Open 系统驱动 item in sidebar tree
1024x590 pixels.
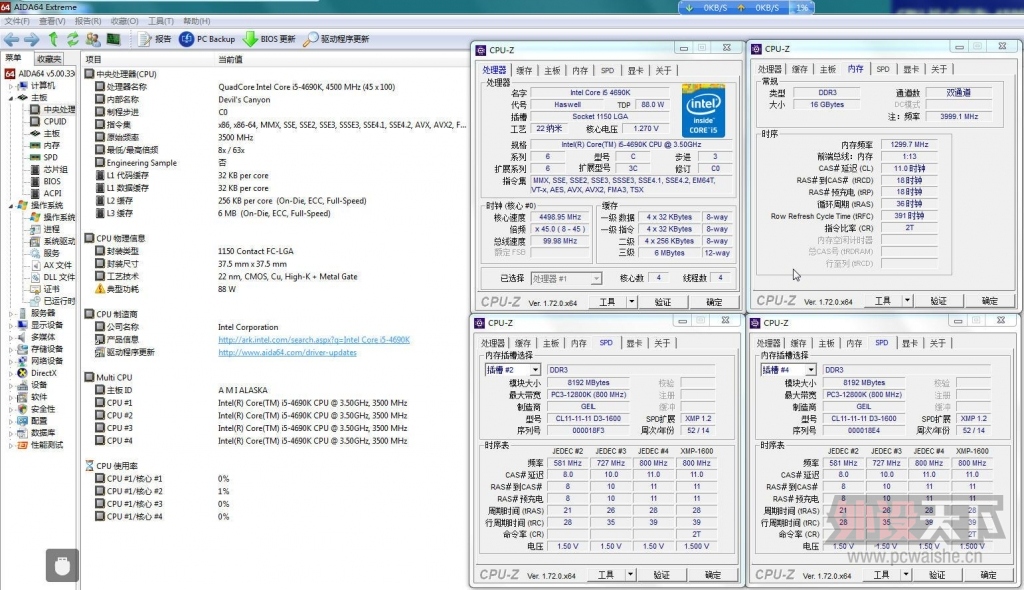click(x=59, y=241)
